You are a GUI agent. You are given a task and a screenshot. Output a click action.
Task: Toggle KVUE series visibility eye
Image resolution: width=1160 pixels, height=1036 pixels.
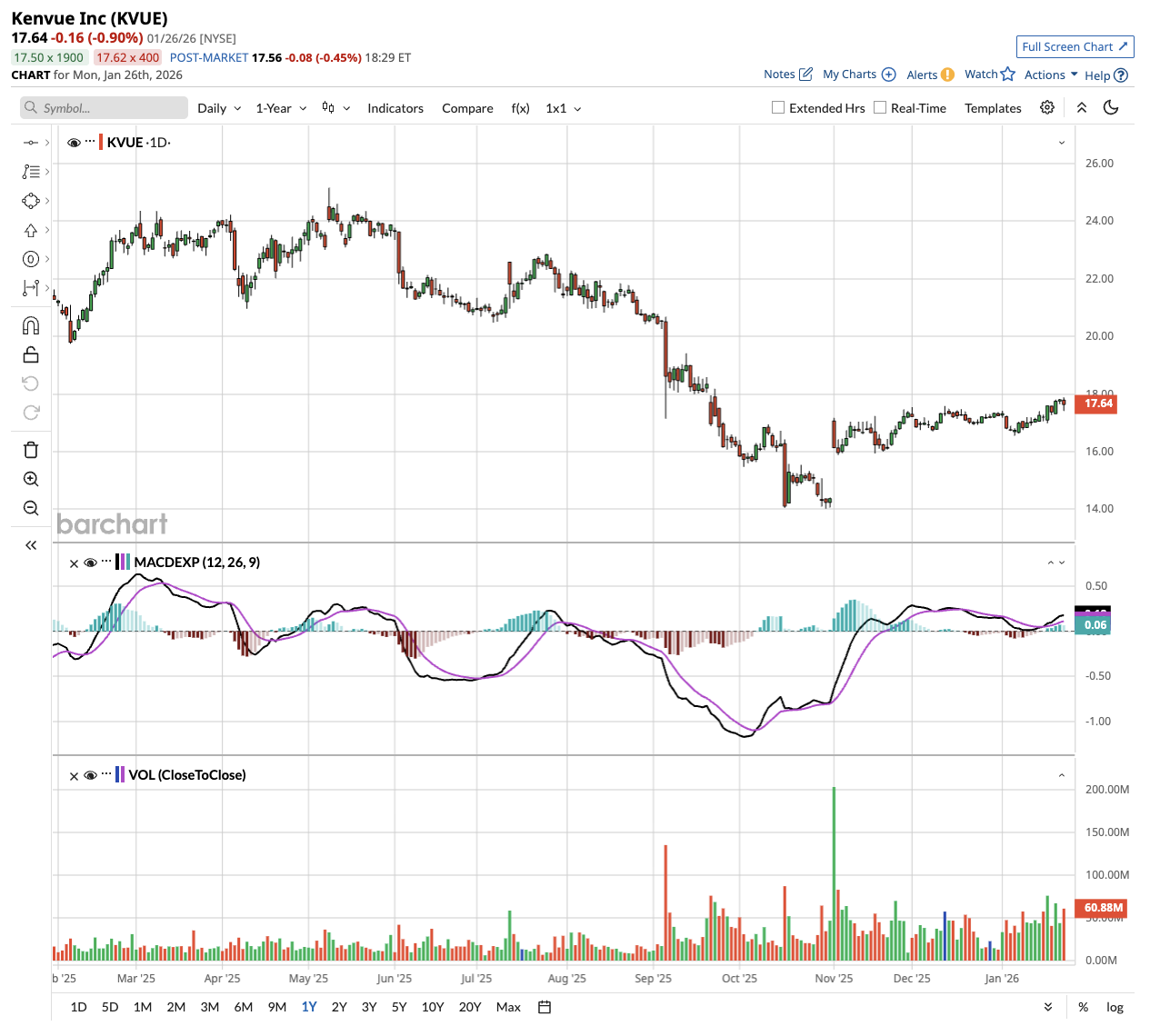pyautogui.click(x=74, y=143)
